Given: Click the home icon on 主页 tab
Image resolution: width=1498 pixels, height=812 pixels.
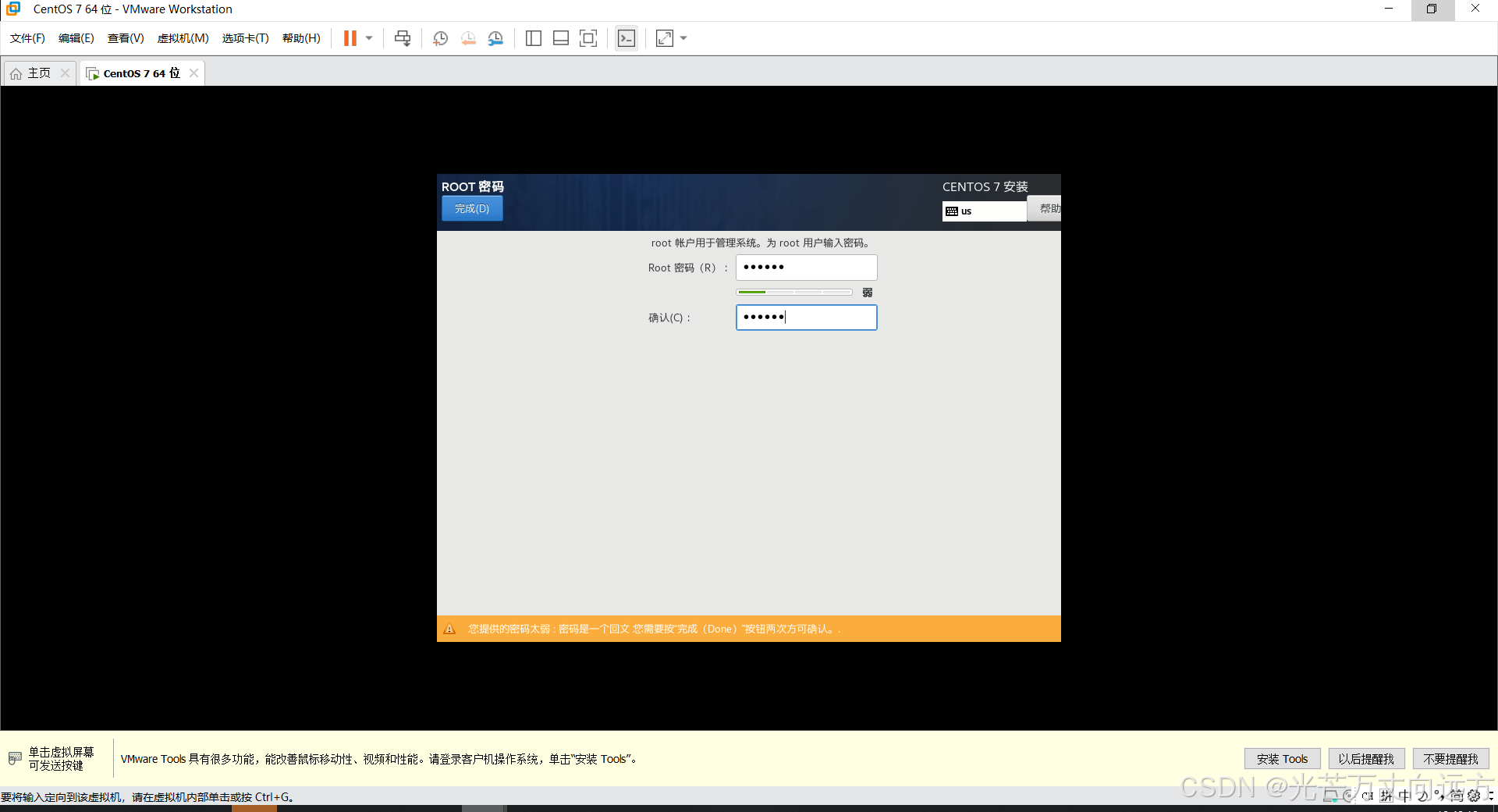Looking at the screenshot, I should click(16, 73).
